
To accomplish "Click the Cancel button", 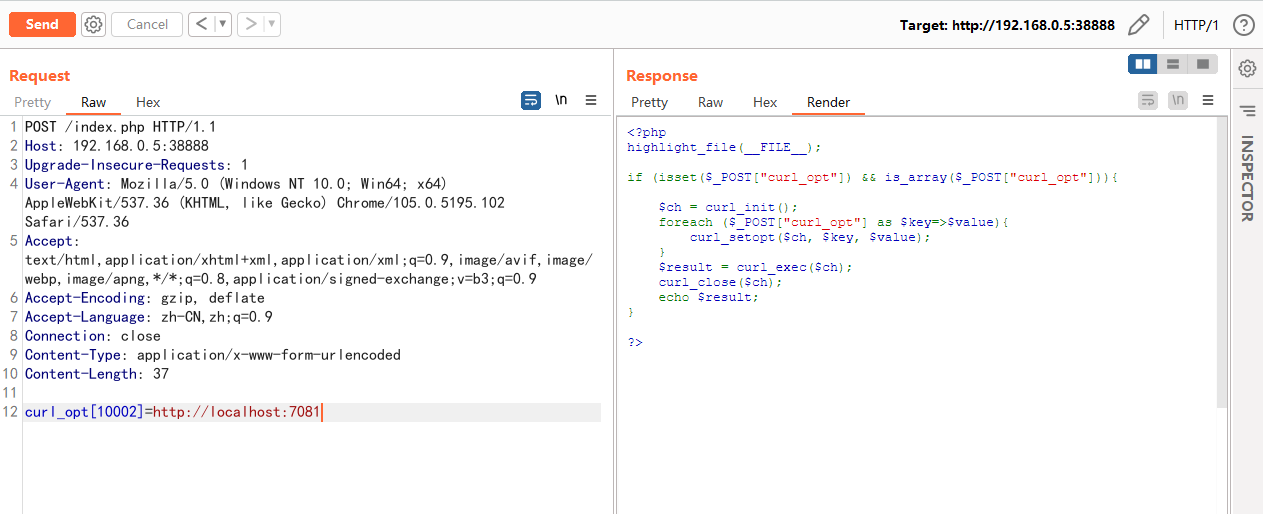I will pos(147,24).
